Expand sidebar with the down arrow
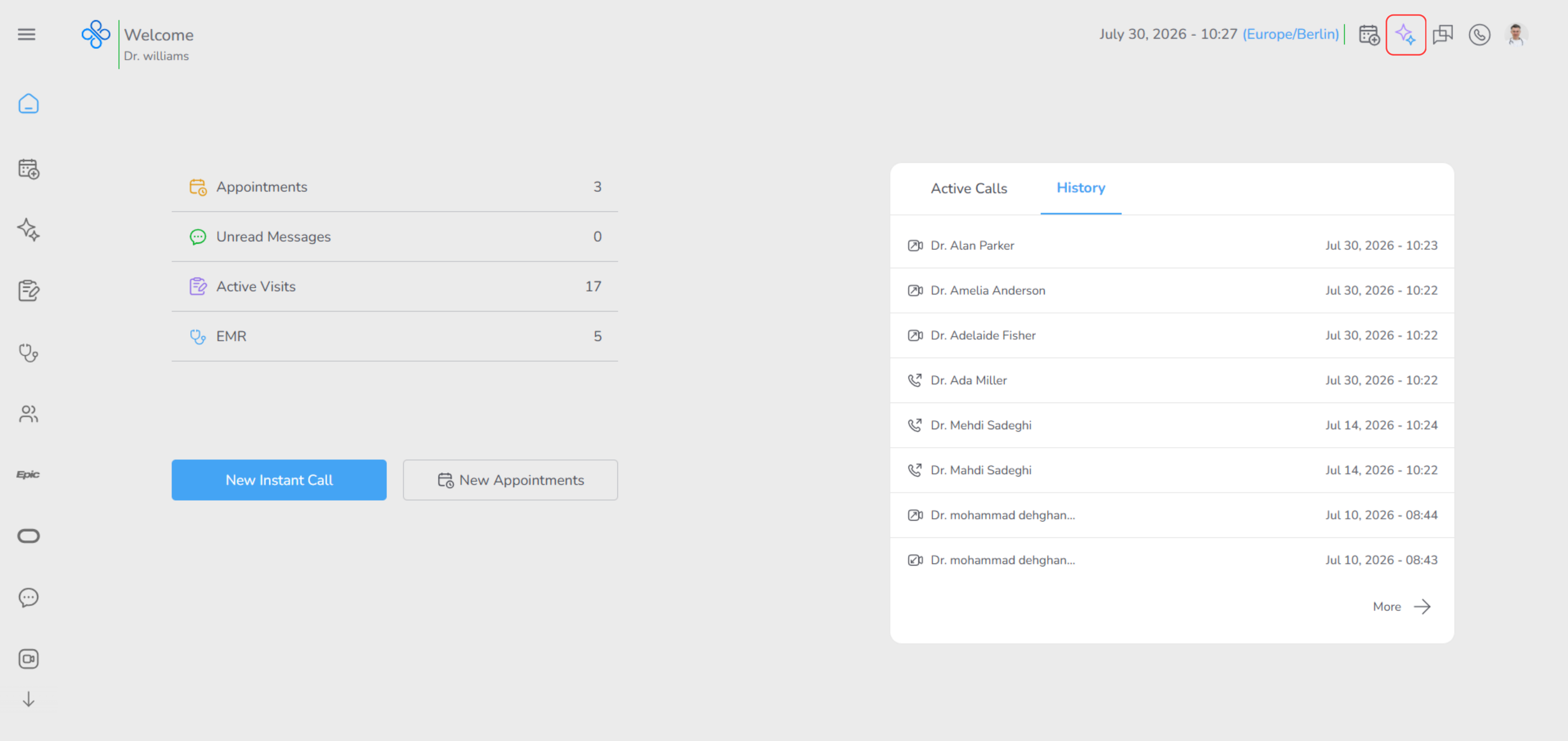The image size is (1568, 741). click(x=28, y=699)
